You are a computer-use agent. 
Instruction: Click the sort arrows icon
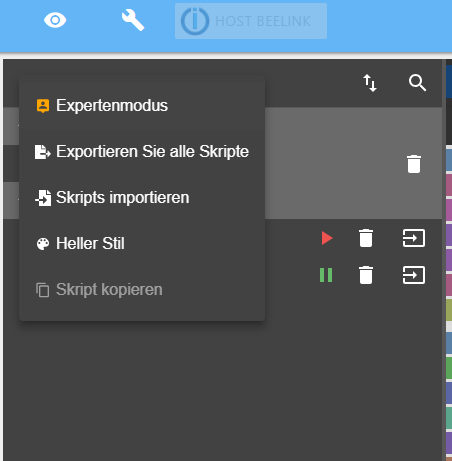(x=370, y=83)
